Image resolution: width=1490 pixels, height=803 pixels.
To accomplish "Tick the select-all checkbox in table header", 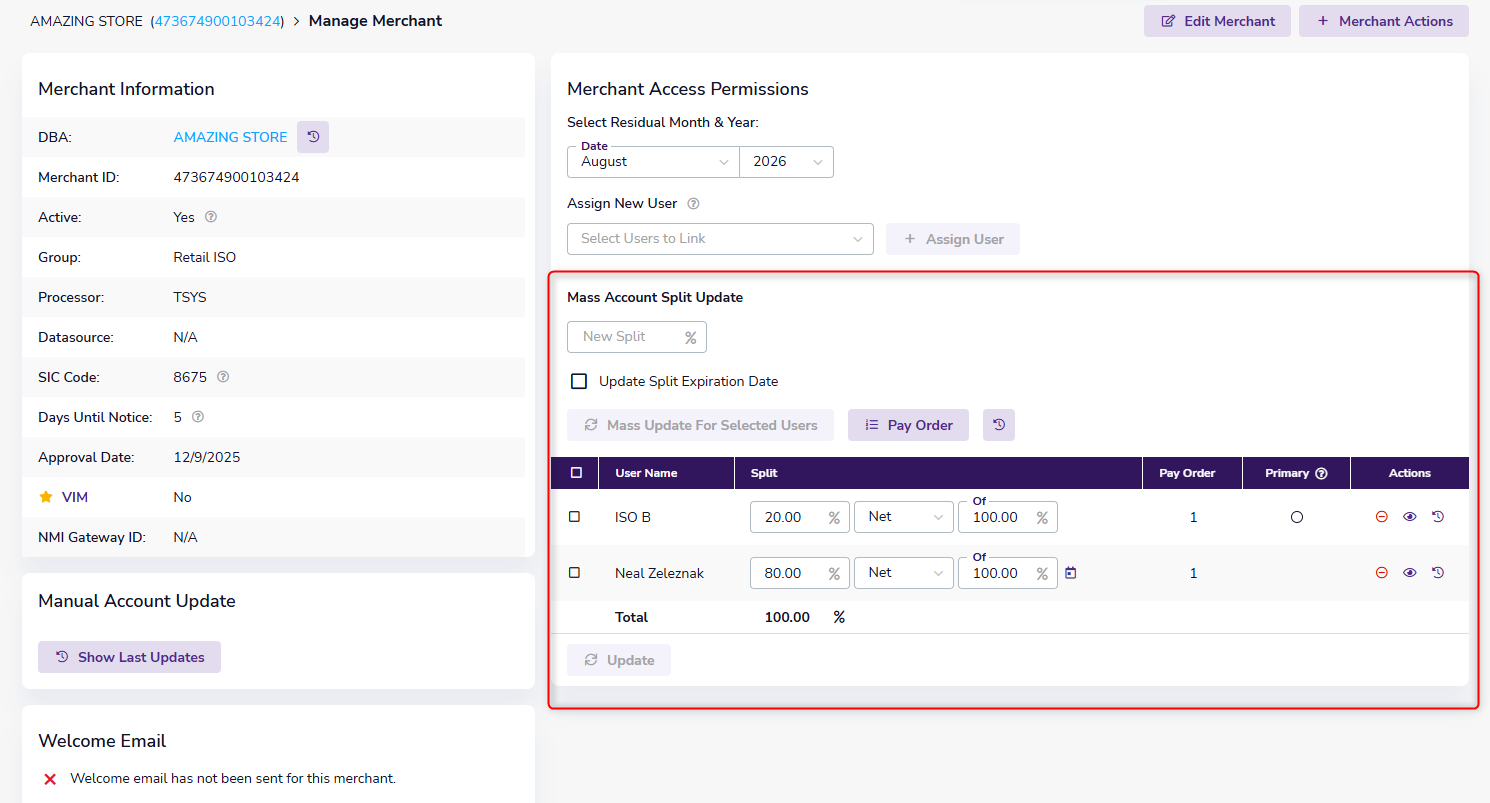I will [x=576, y=473].
